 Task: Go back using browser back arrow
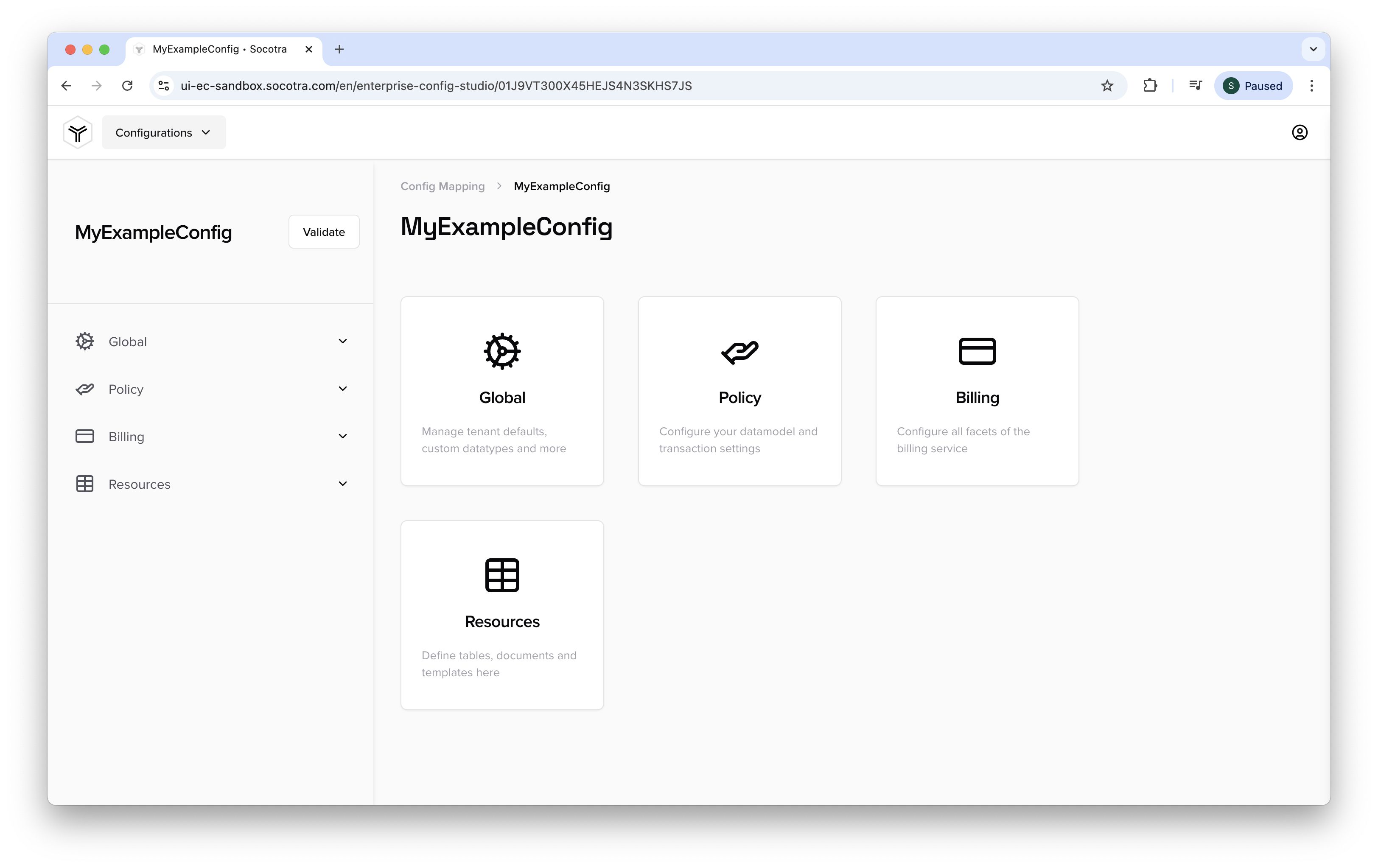click(x=66, y=86)
